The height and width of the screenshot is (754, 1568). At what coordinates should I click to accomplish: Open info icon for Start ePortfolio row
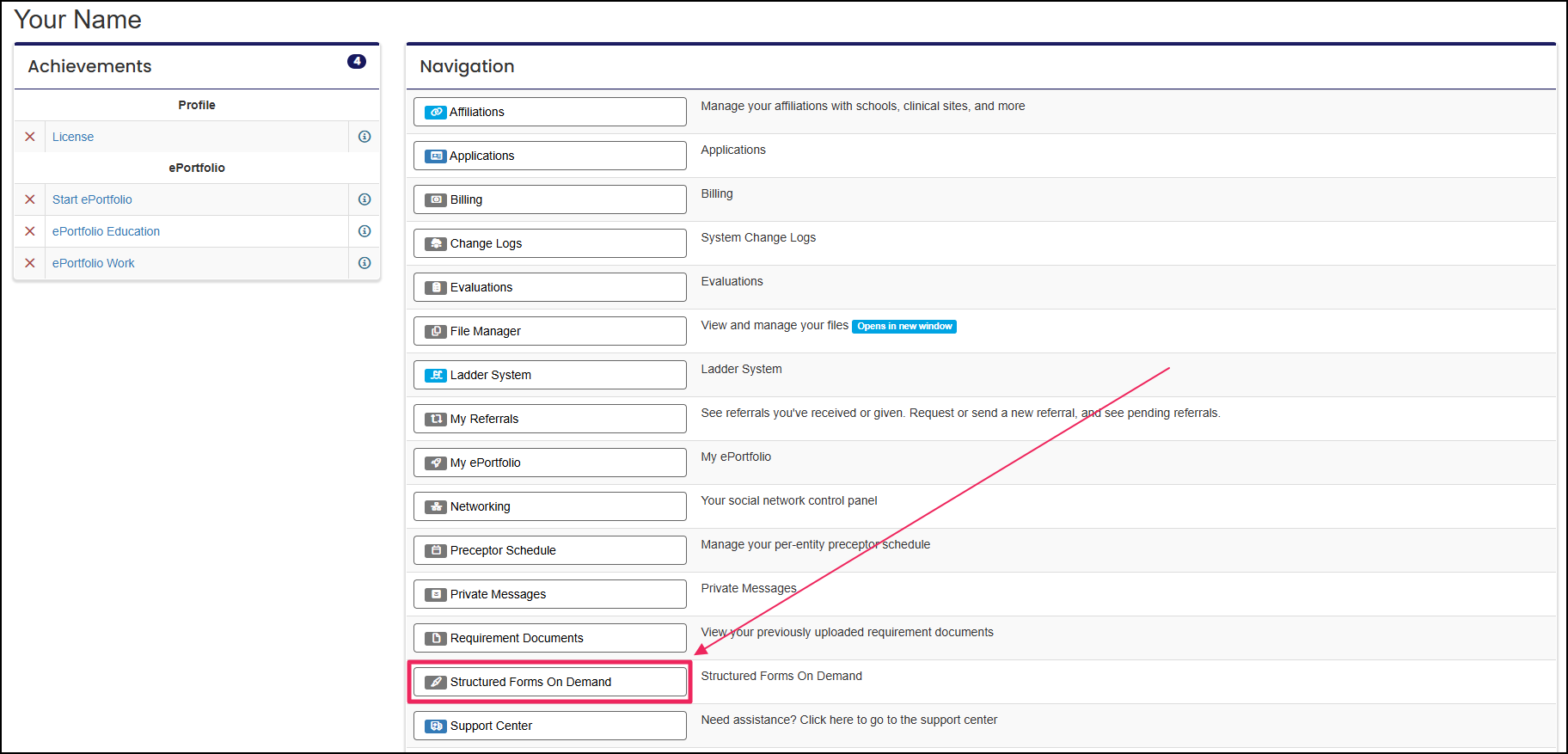pyautogui.click(x=364, y=199)
